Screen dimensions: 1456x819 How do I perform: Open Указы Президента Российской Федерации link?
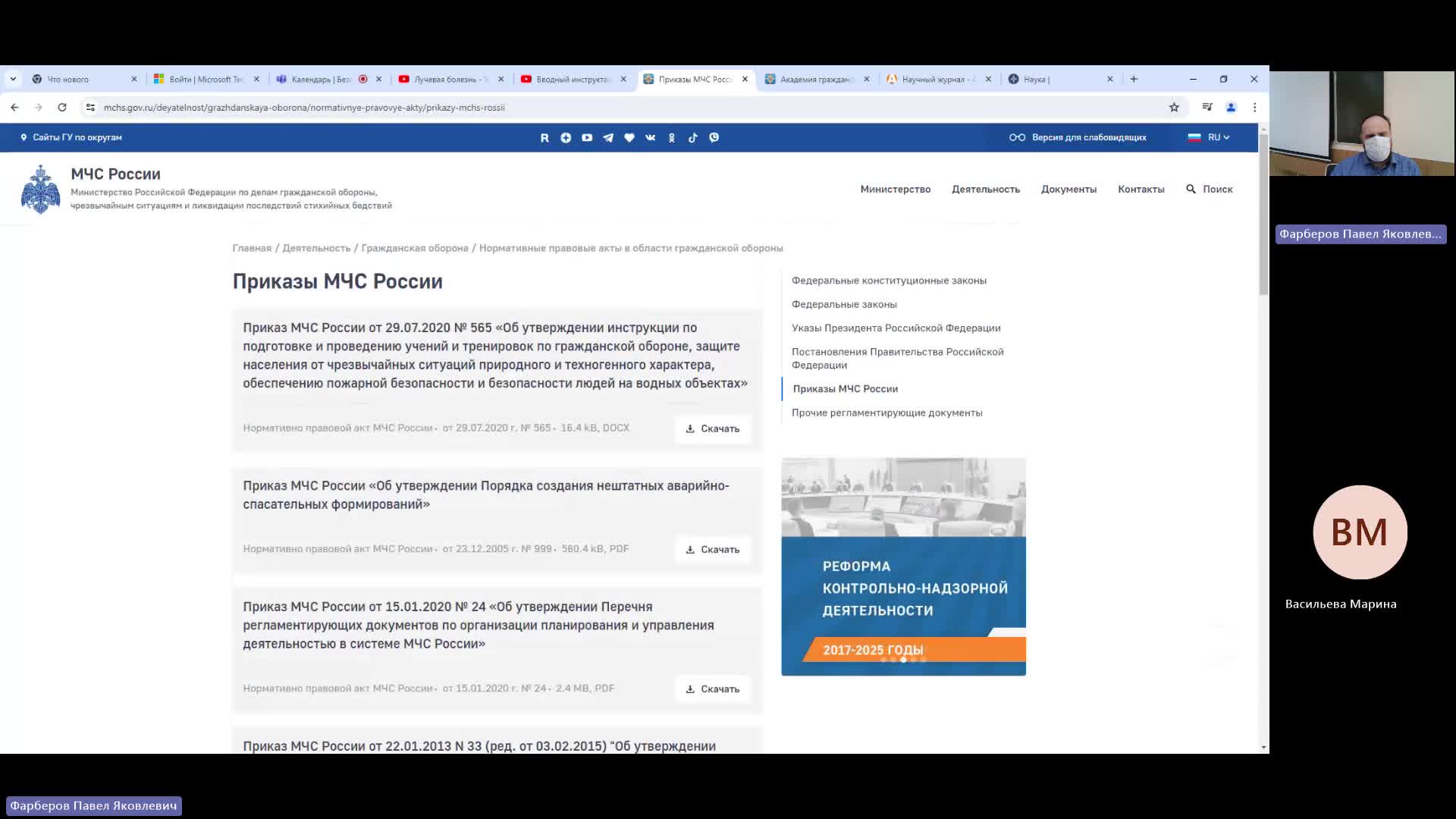click(x=896, y=328)
